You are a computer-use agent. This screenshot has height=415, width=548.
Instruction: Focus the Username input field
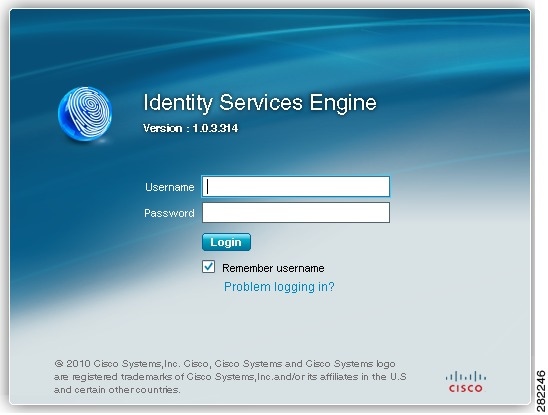(x=296, y=187)
